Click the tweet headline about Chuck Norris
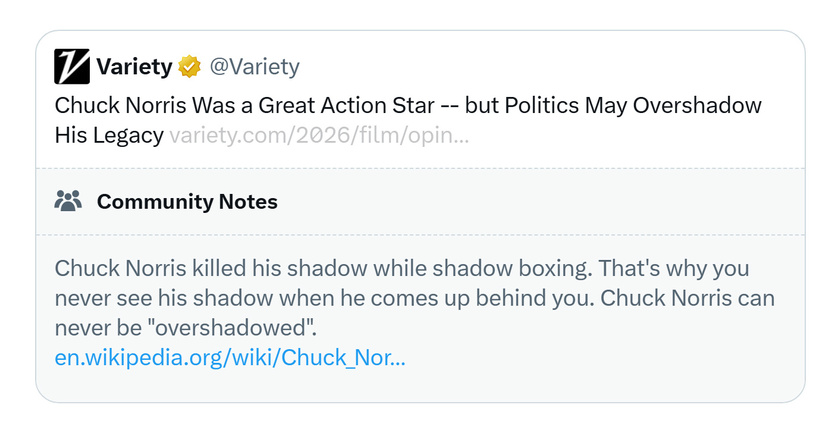The height and width of the screenshot is (436, 838). (x=400, y=106)
